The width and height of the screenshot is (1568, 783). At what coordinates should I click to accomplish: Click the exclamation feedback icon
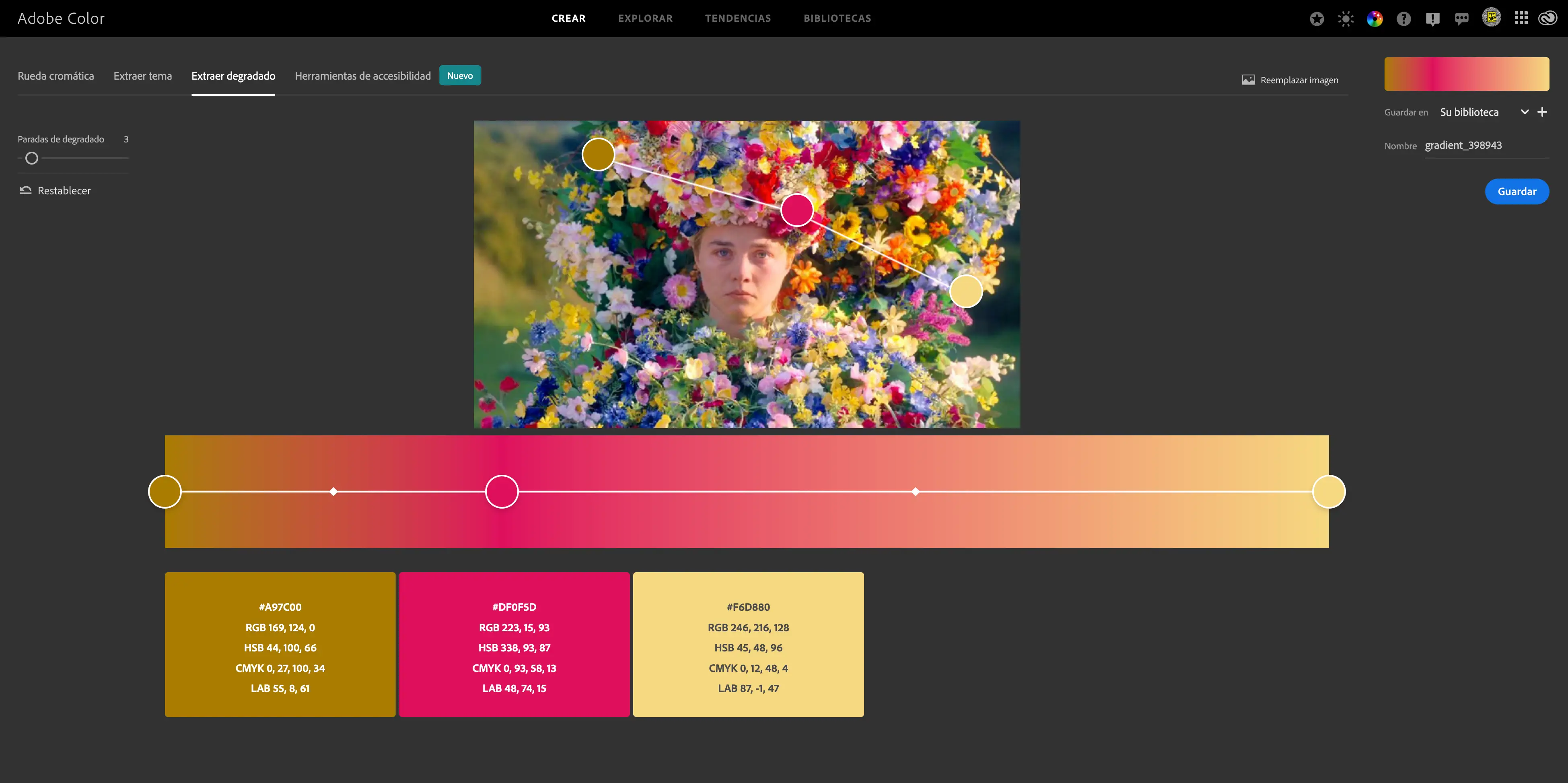coord(1432,19)
